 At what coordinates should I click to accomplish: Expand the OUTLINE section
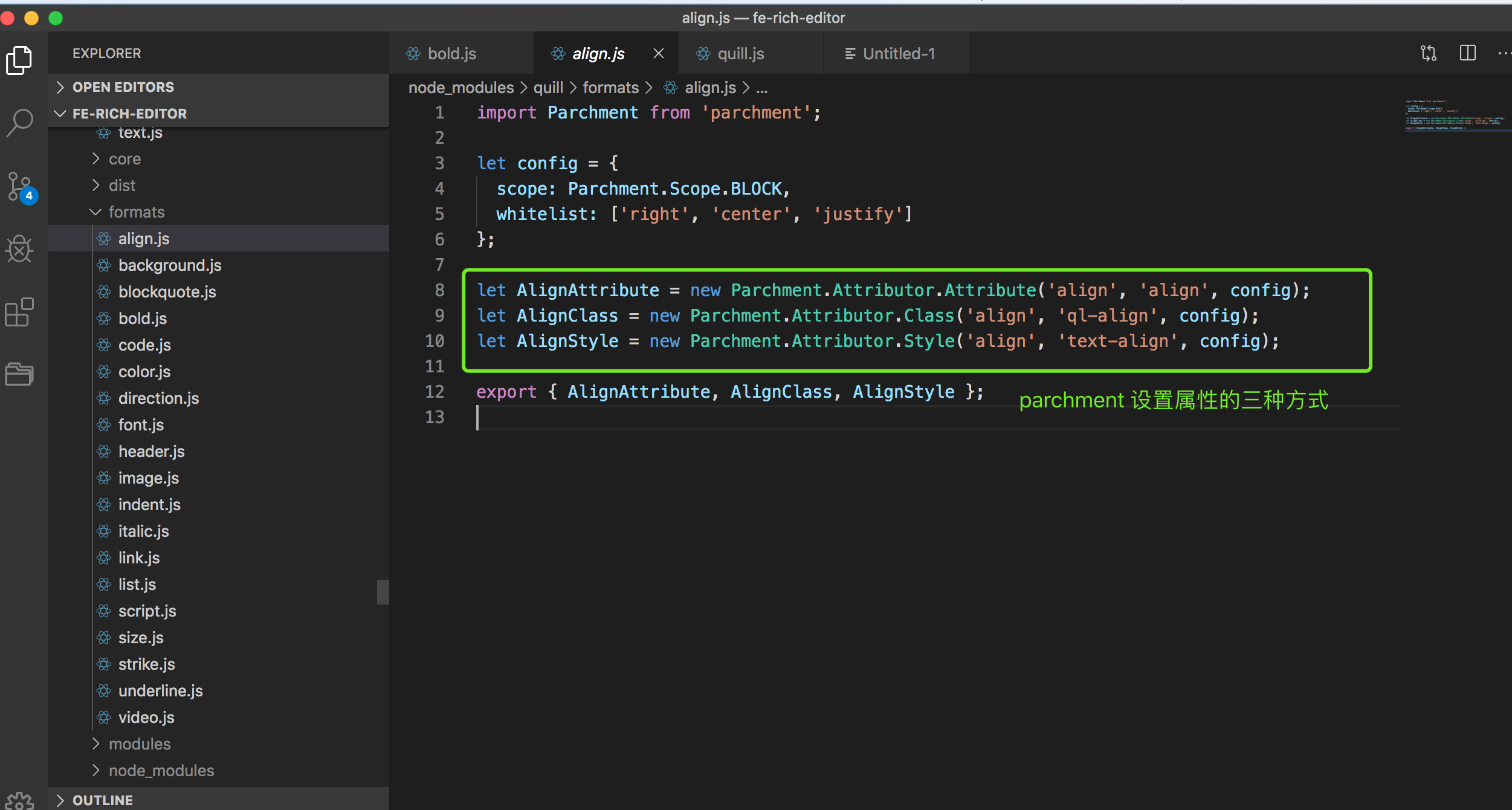point(103,800)
